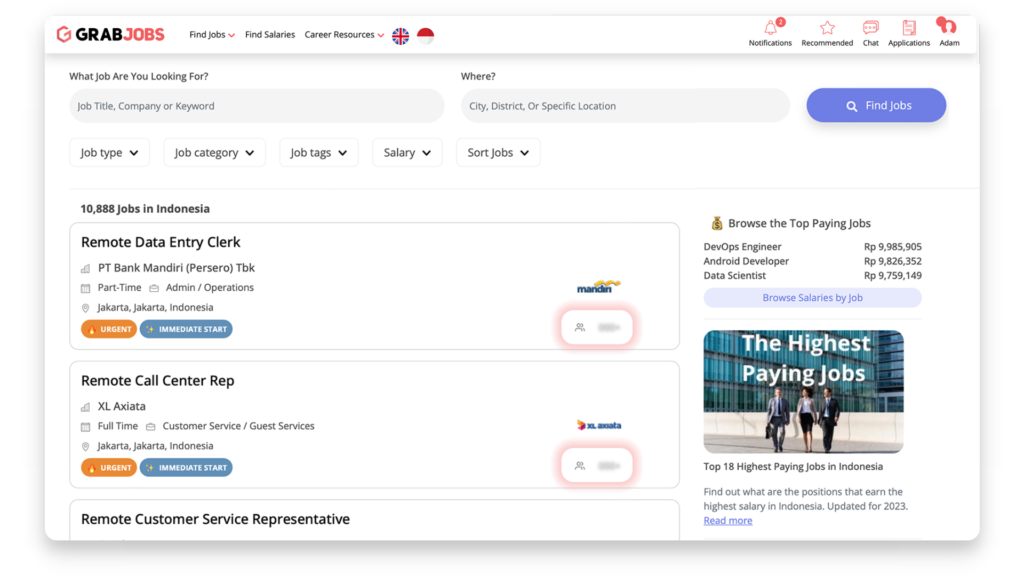This screenshot has height=576, width=1024.
Task: Click Part-Time label on Data Entry Clerk
Action: (x=120, y=287)
